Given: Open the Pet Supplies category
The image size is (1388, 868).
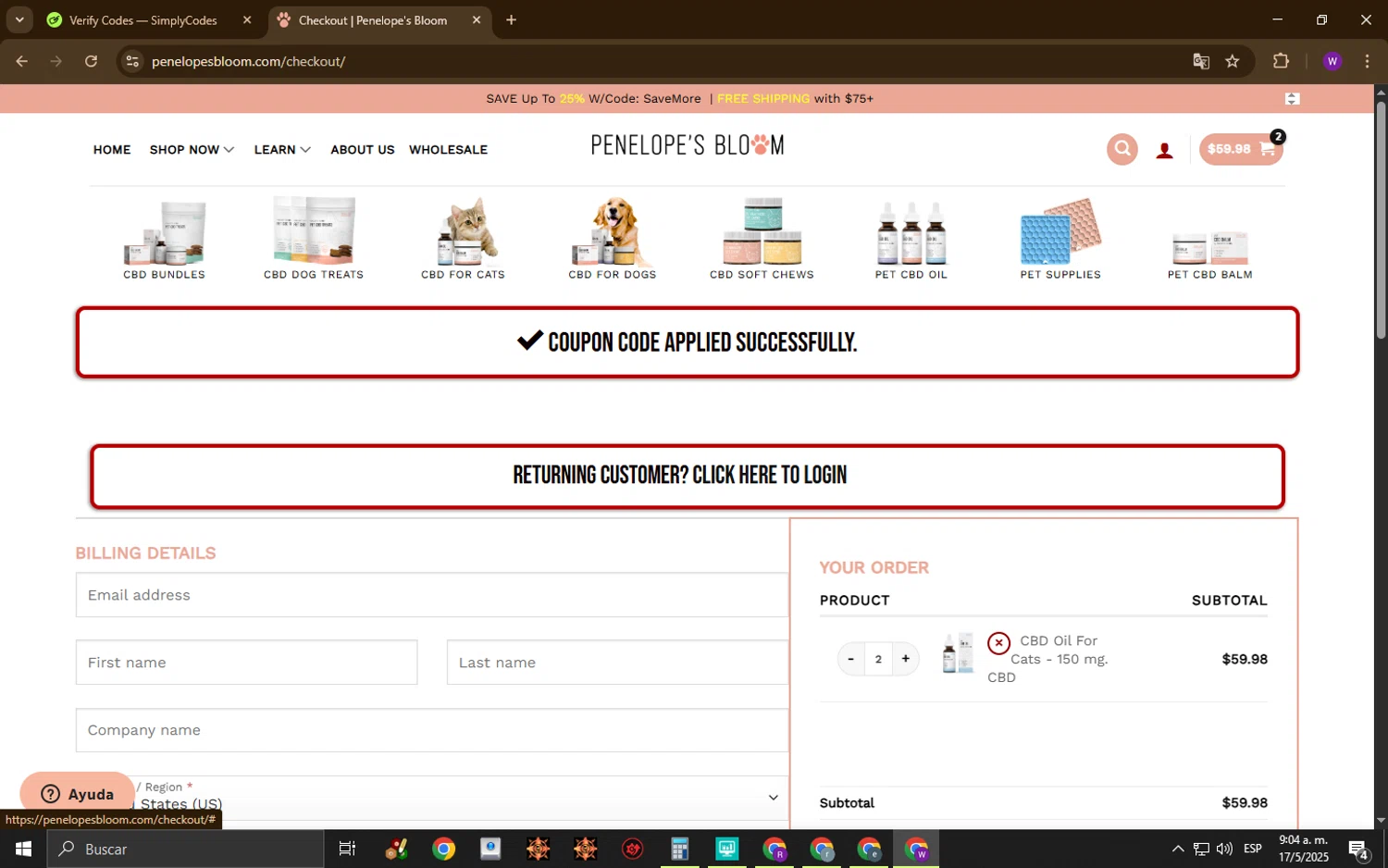Looking at the screenshot, I should [x=1060, y=239].
